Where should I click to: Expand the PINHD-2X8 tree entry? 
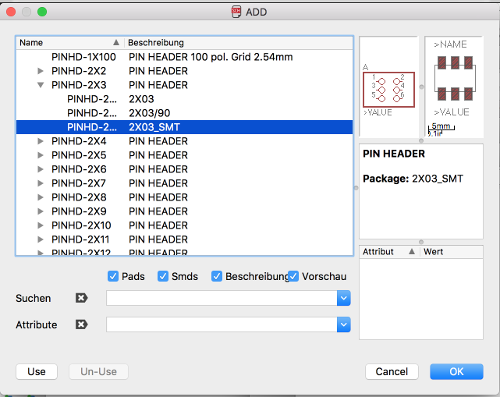[40, 197]
